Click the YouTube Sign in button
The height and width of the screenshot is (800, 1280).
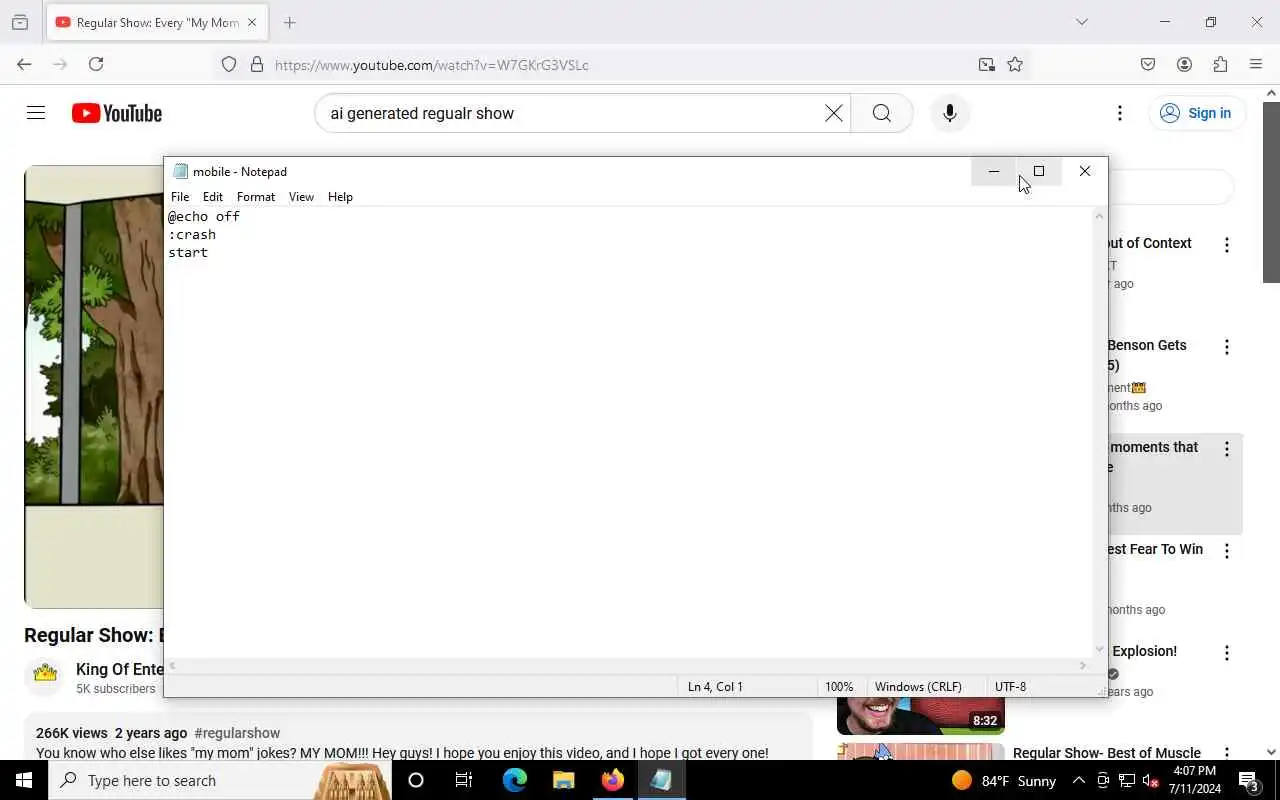click(1197, 113)
